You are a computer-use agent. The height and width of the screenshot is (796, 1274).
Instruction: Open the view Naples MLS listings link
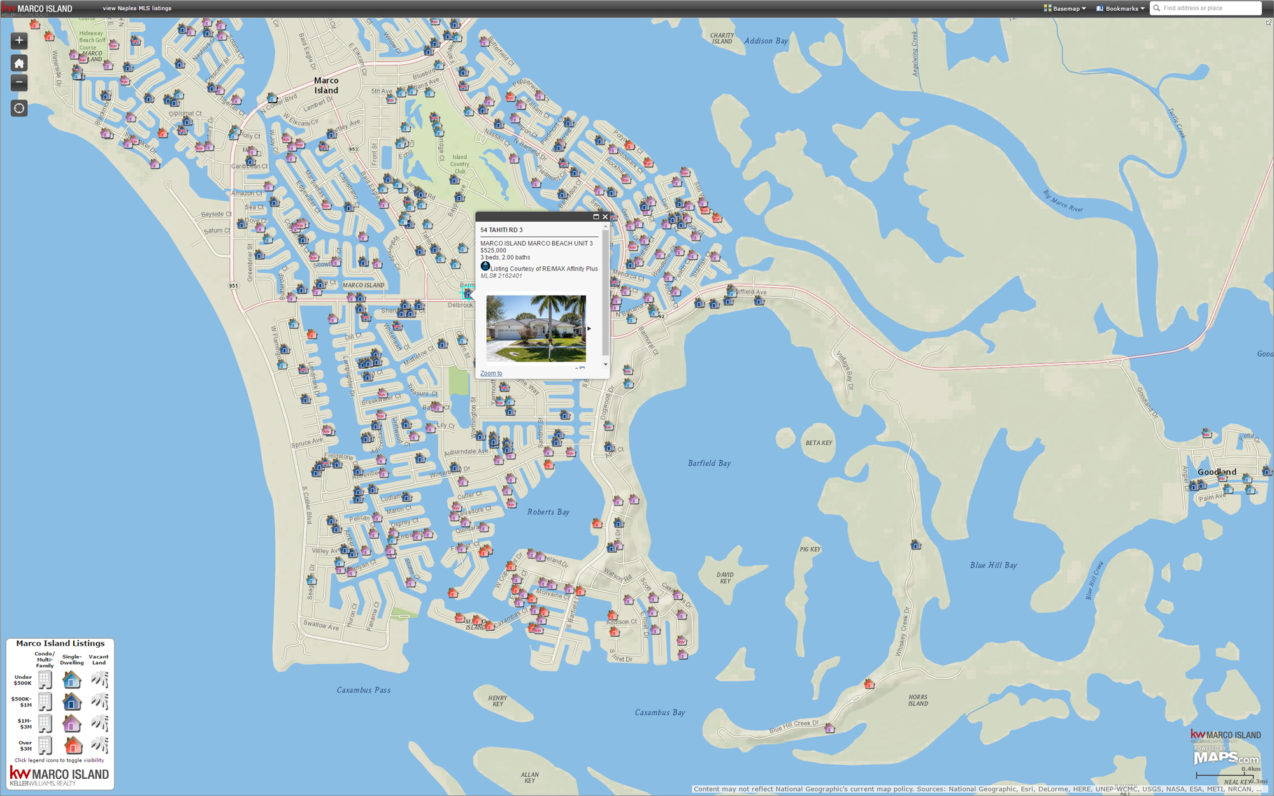[x=137, y=8]
